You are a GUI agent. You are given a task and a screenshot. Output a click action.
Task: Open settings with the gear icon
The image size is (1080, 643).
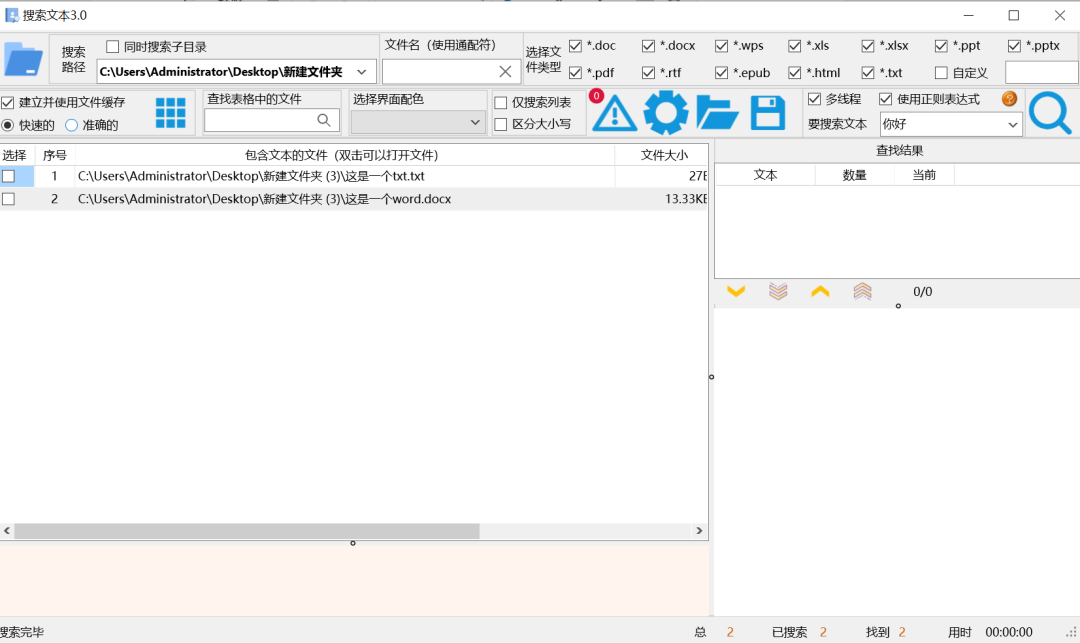[x=665, y=113]
